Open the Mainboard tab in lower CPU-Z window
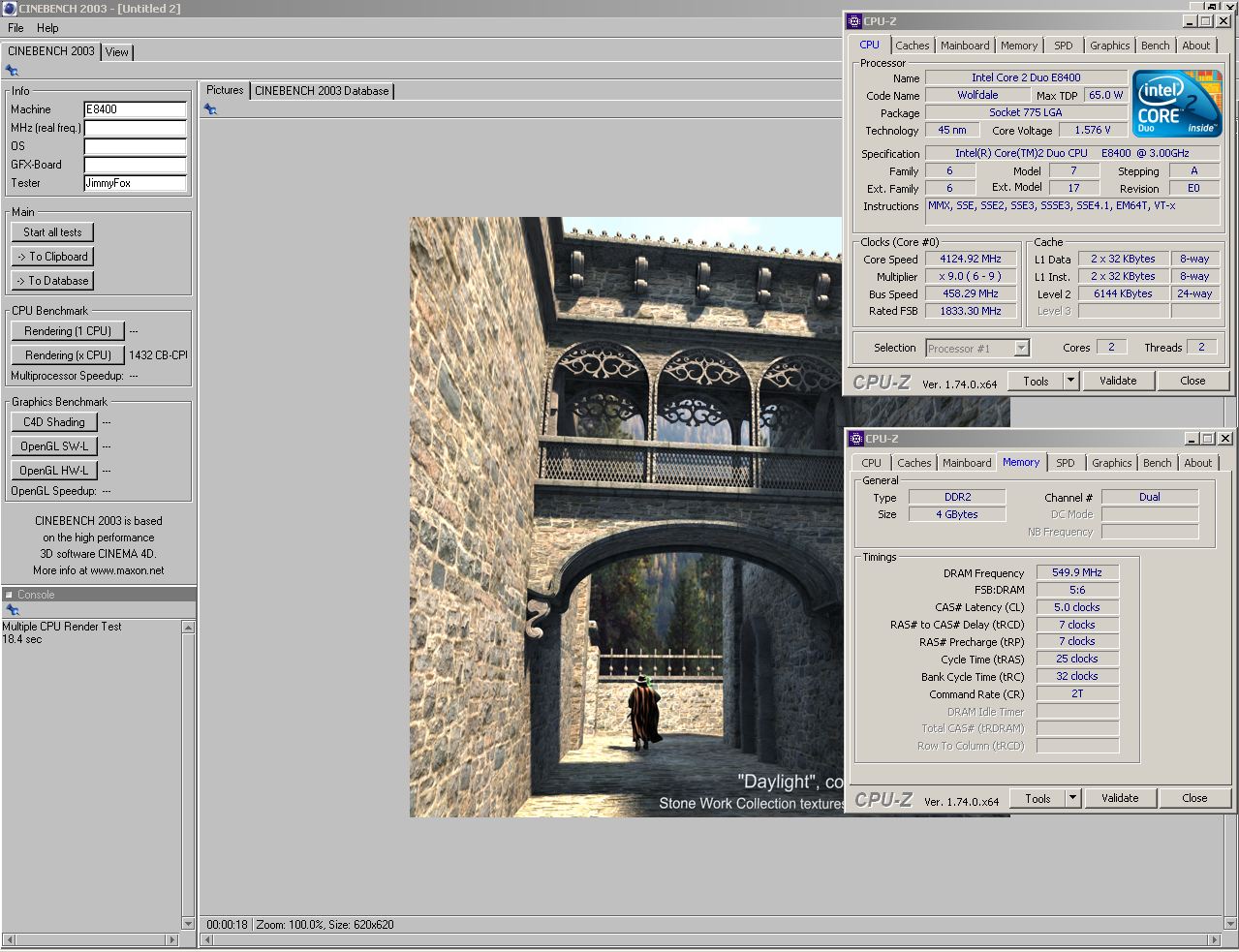The height and width of the screenshot is (952, 1239). click(967, 463)
